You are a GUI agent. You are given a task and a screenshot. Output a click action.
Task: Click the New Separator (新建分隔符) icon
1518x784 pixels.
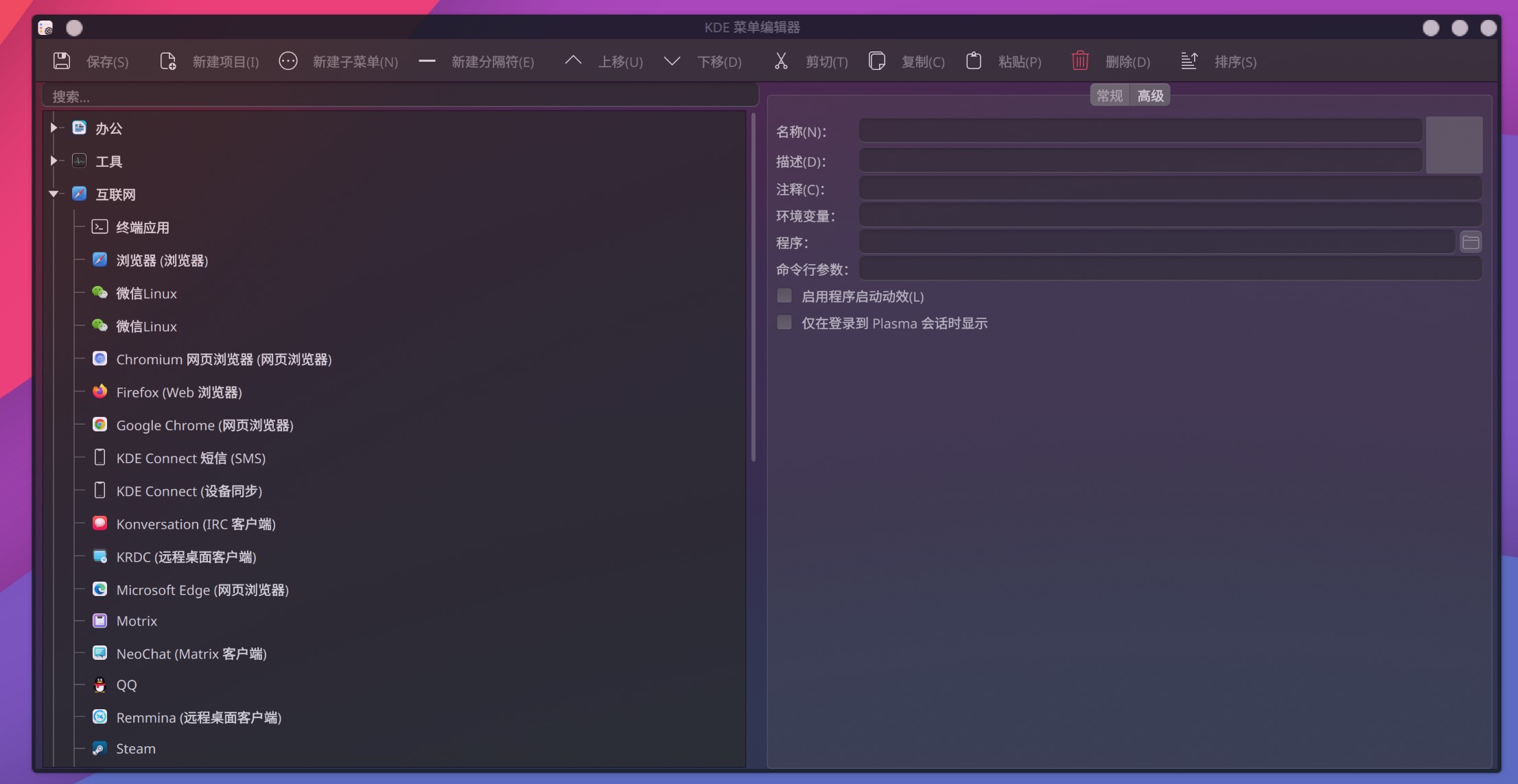(427, 61)
